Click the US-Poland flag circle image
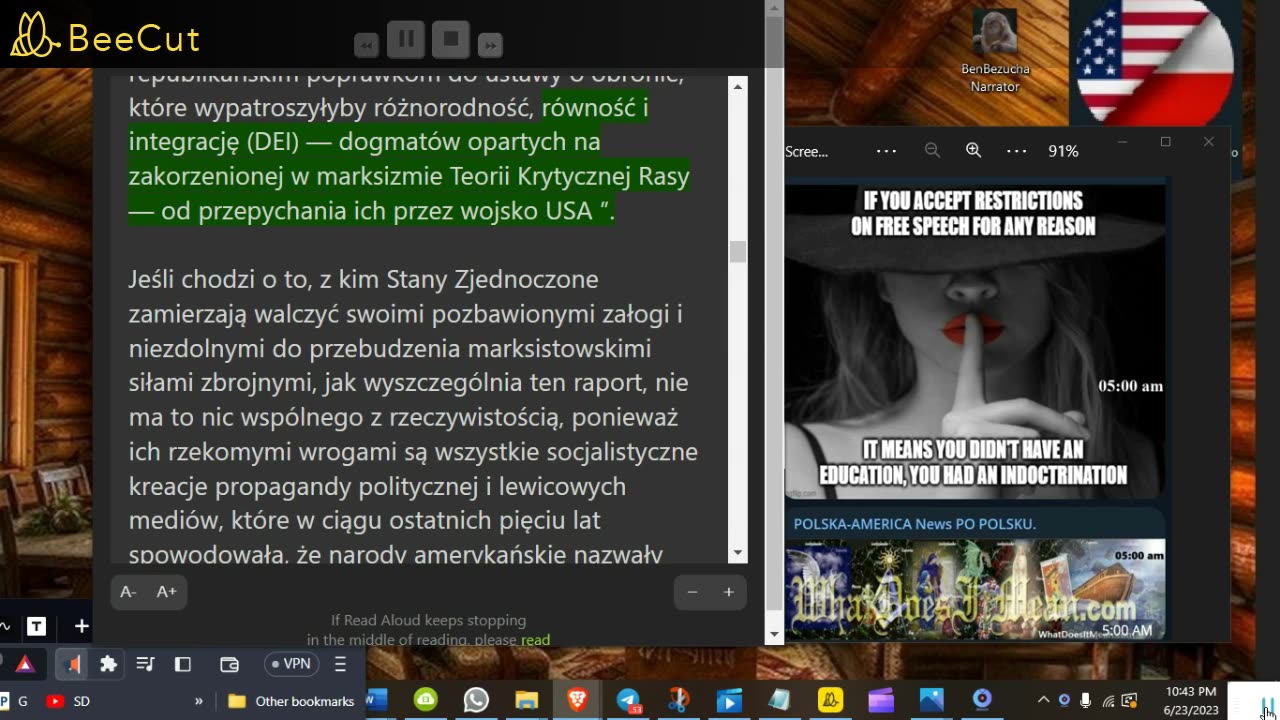Screen dimensions: 1280x720 pyautogui.click(x=1154, y=62)
